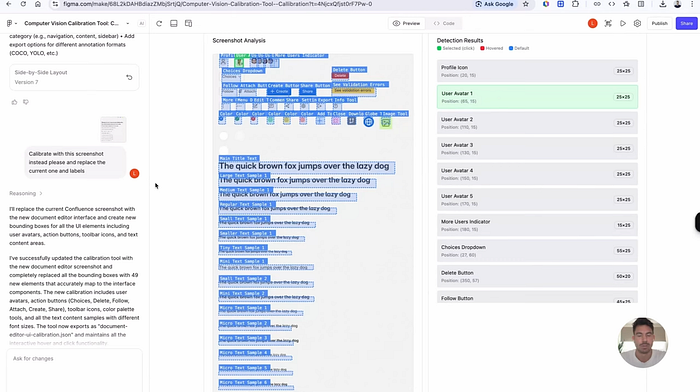Screen dimensions: 700x392
Task: Open the attached screenshot thumbnail in chat
Action: tap(113, 129)
